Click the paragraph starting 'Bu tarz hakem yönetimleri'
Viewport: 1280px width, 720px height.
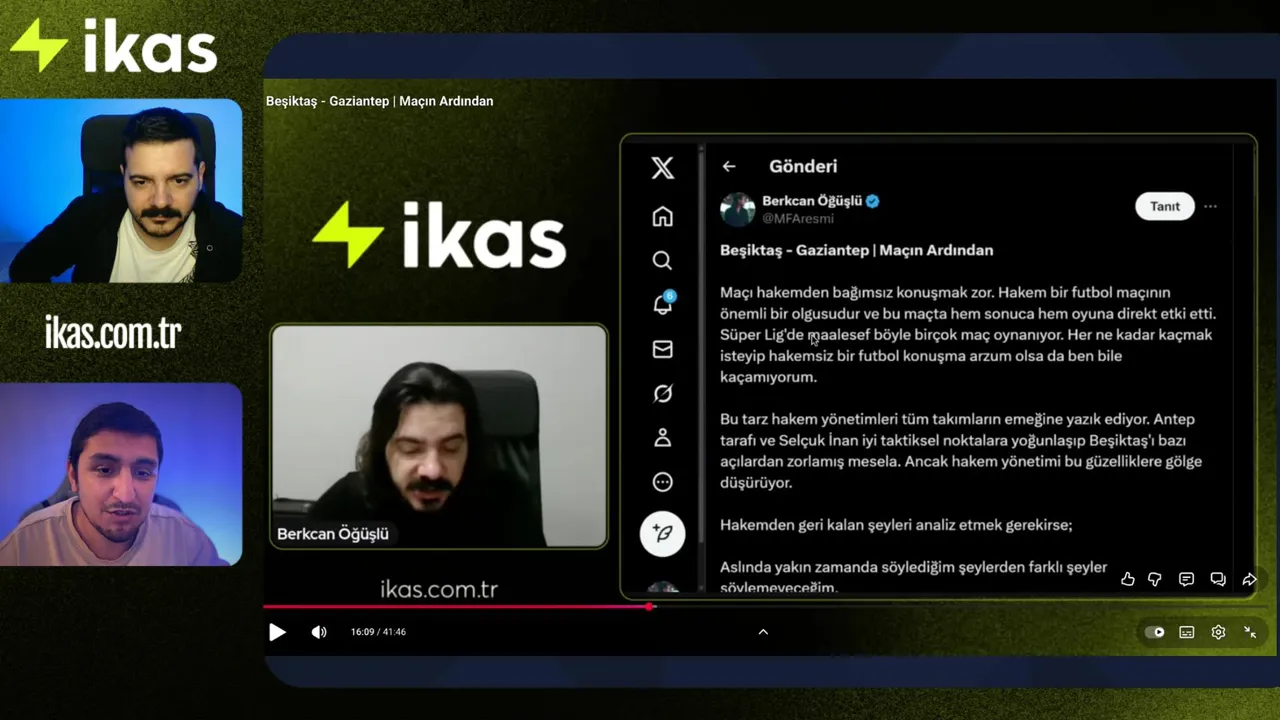pos(961,451)
